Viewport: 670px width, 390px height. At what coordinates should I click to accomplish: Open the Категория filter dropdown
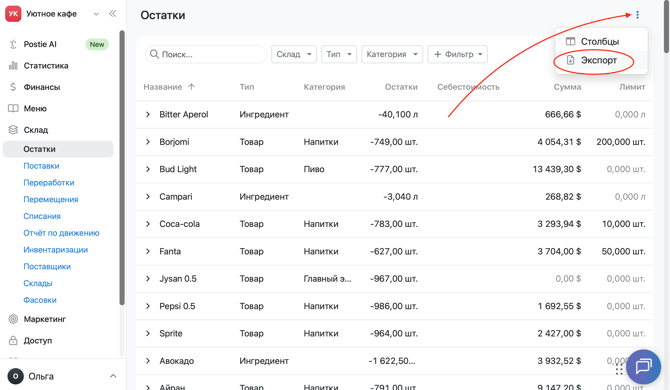click(392, 54)
